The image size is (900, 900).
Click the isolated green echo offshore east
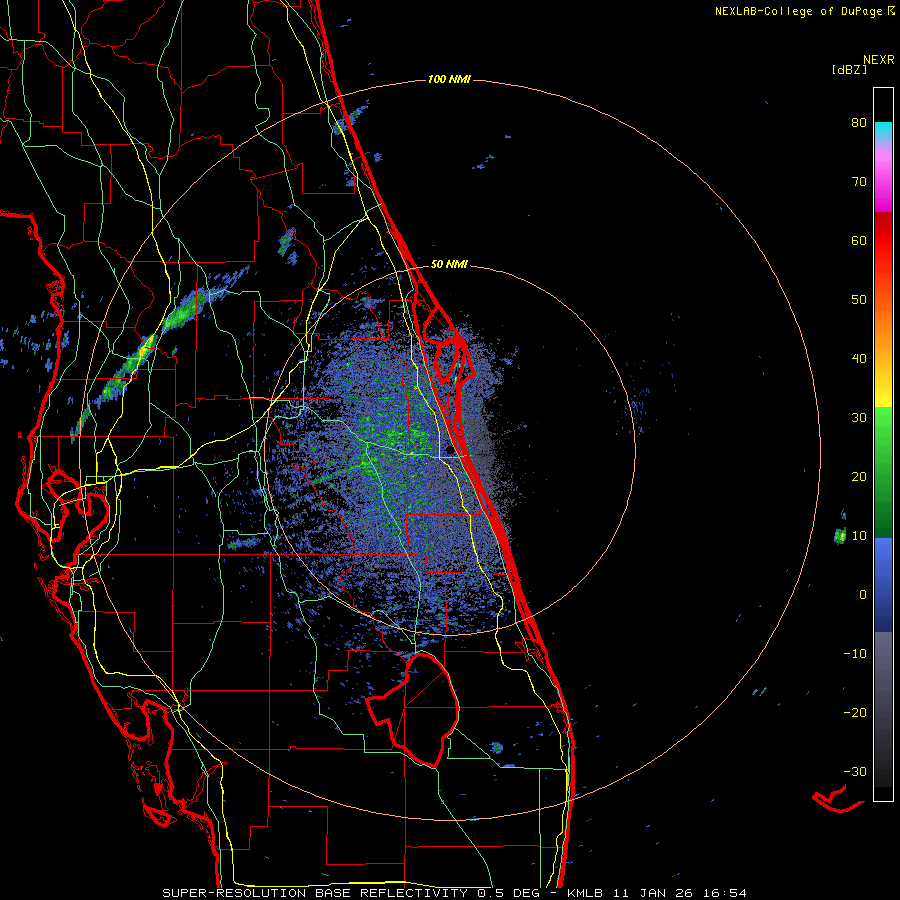(x=840, y=536)
